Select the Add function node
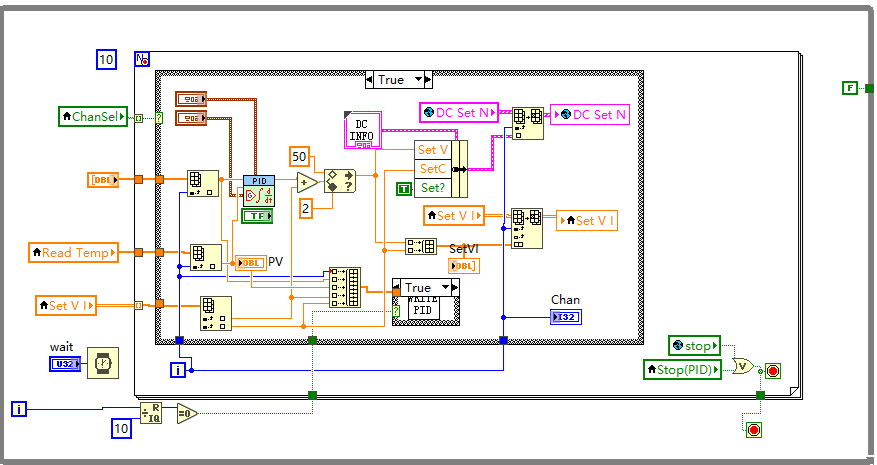The height and width of the screenshot is (465, 877). point(307,181)
